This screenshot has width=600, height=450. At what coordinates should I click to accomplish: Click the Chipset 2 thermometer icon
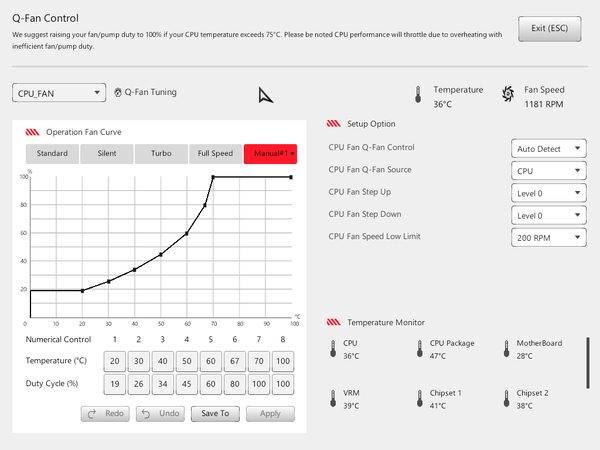point(507,398)
